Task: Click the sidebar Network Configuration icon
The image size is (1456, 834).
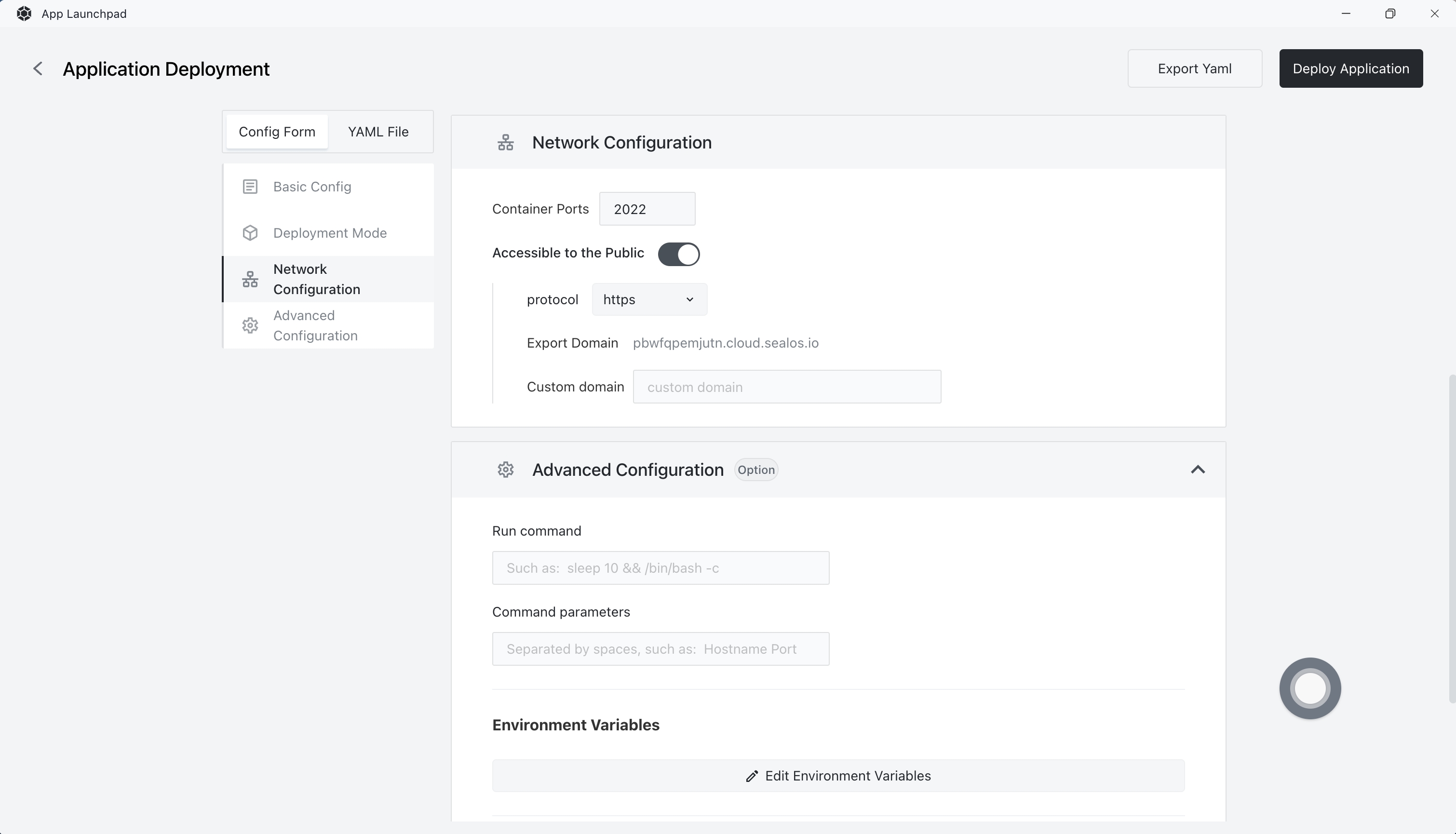Action: [x=250, y=280]
